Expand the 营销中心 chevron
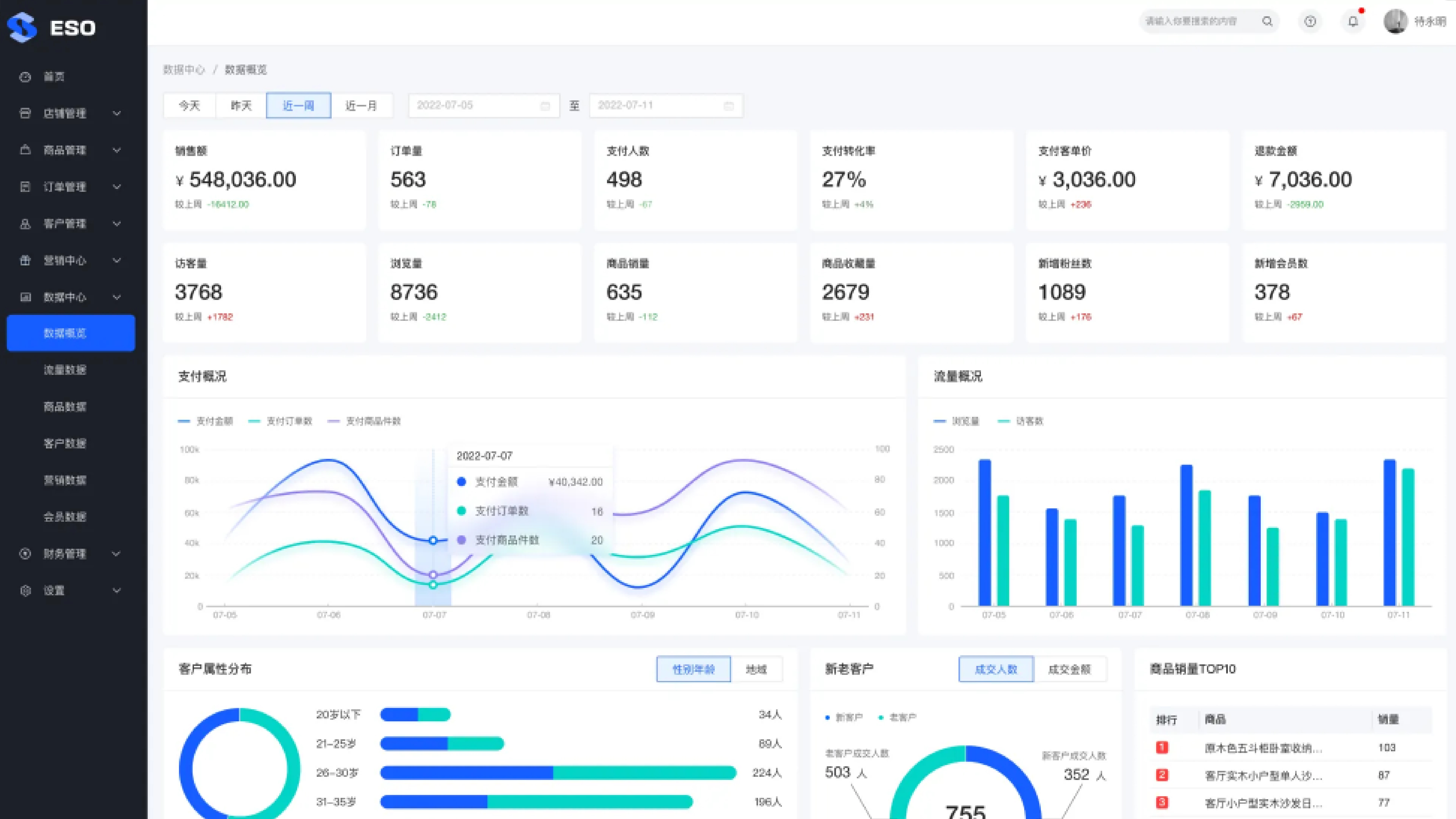 pos(117,261)
